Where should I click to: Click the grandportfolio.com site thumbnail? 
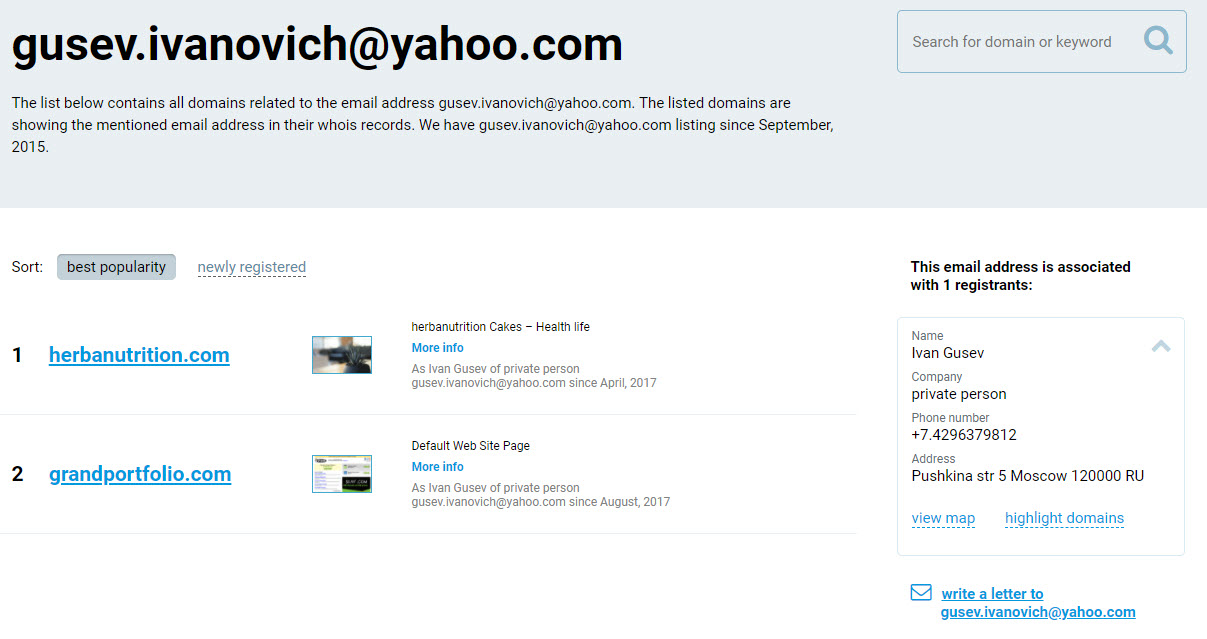tap(342, 474)
